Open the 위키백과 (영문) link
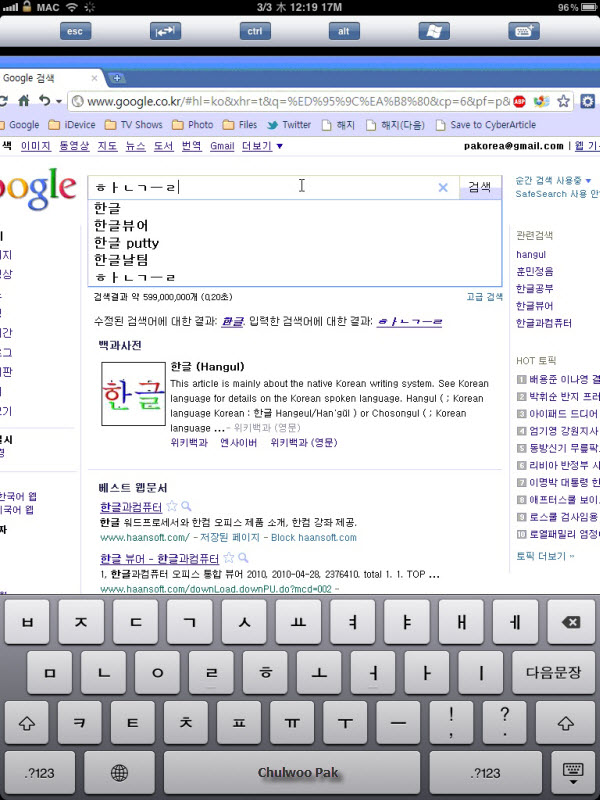600x800 pixels. 304,442
